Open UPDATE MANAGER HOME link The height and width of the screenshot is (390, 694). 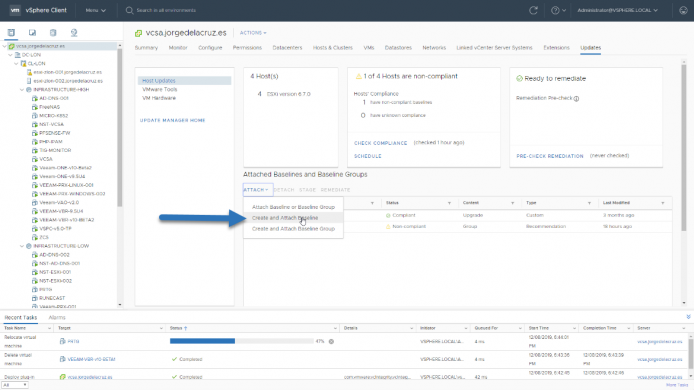pyautogui.click(x=173, y=120)
